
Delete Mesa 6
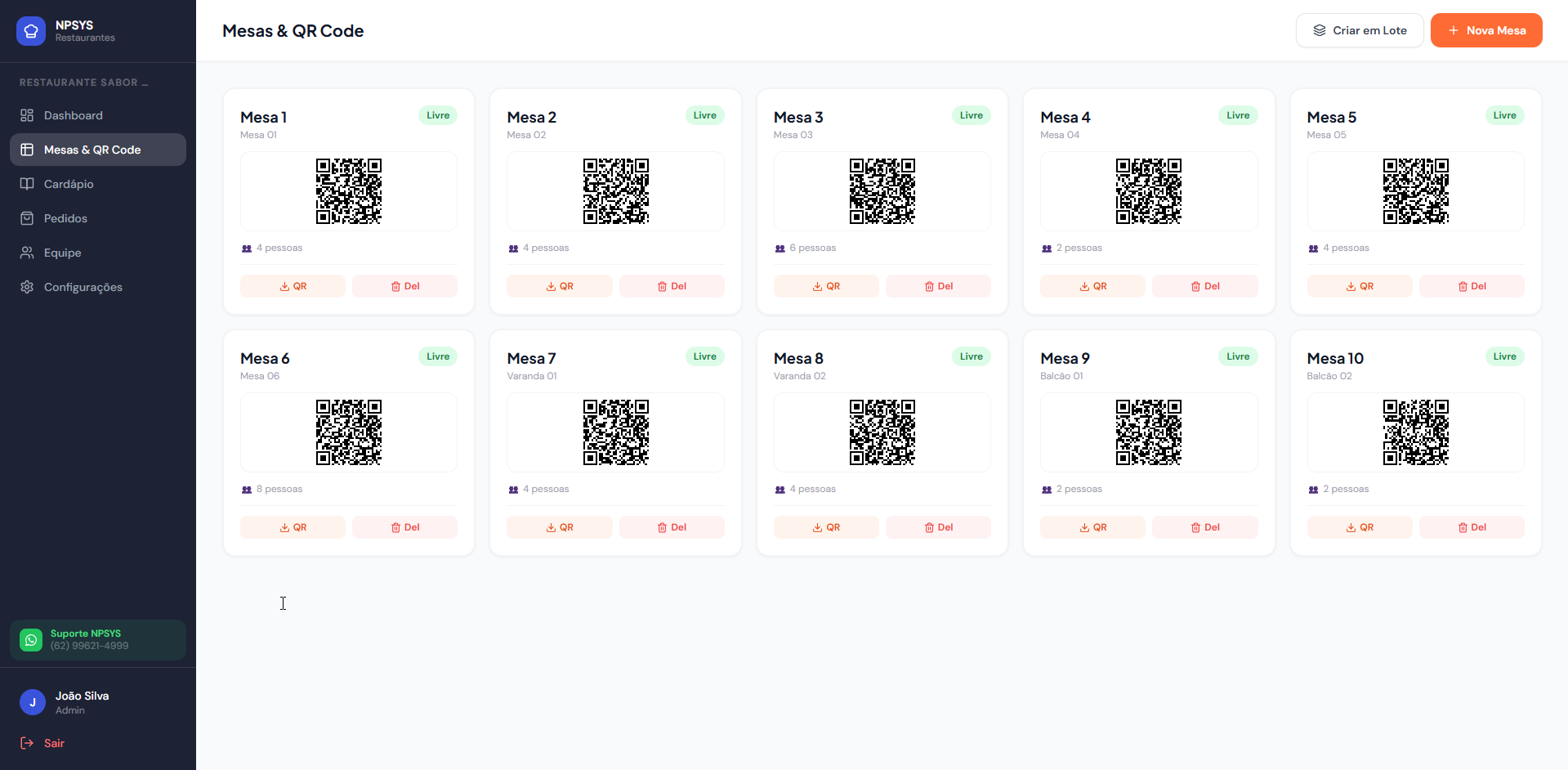[405, 527]
